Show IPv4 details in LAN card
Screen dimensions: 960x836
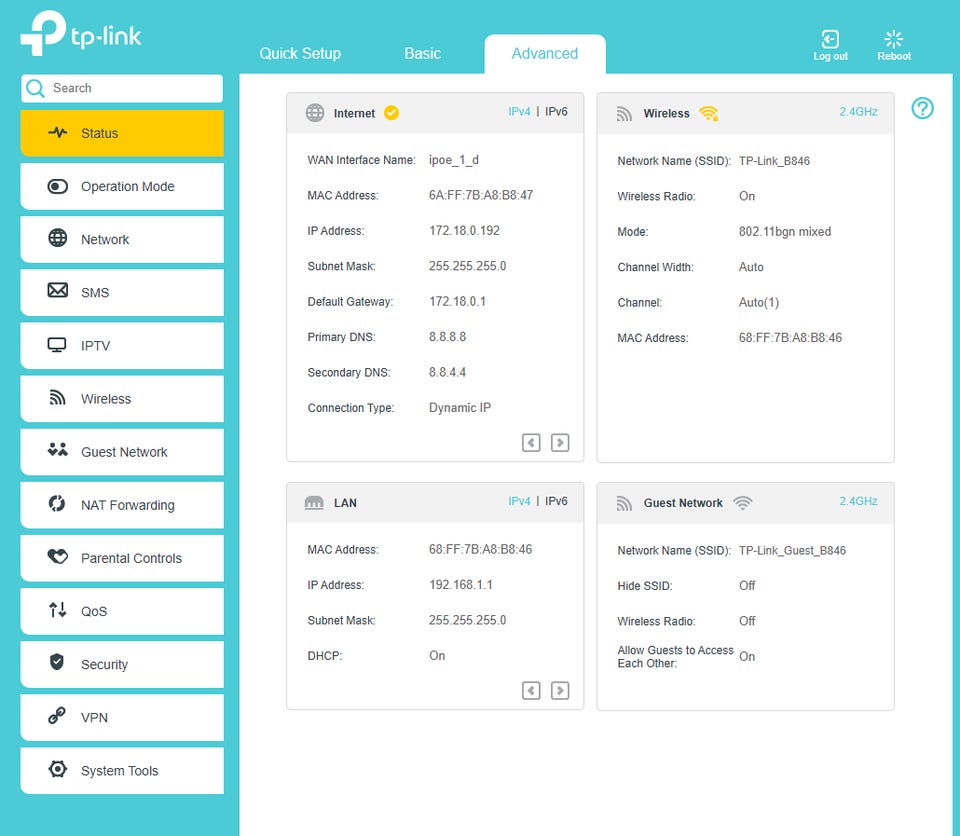[x=519, y=501]
